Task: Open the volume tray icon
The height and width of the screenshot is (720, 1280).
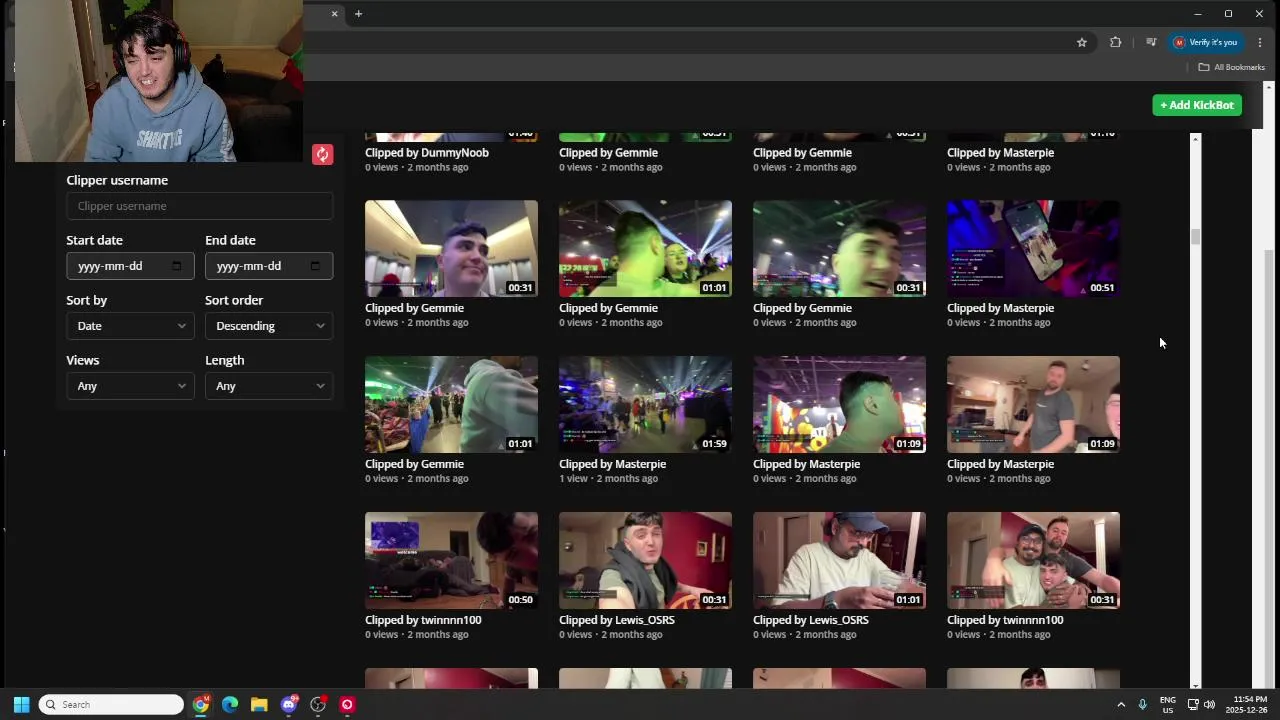Action: (1209, 704)
